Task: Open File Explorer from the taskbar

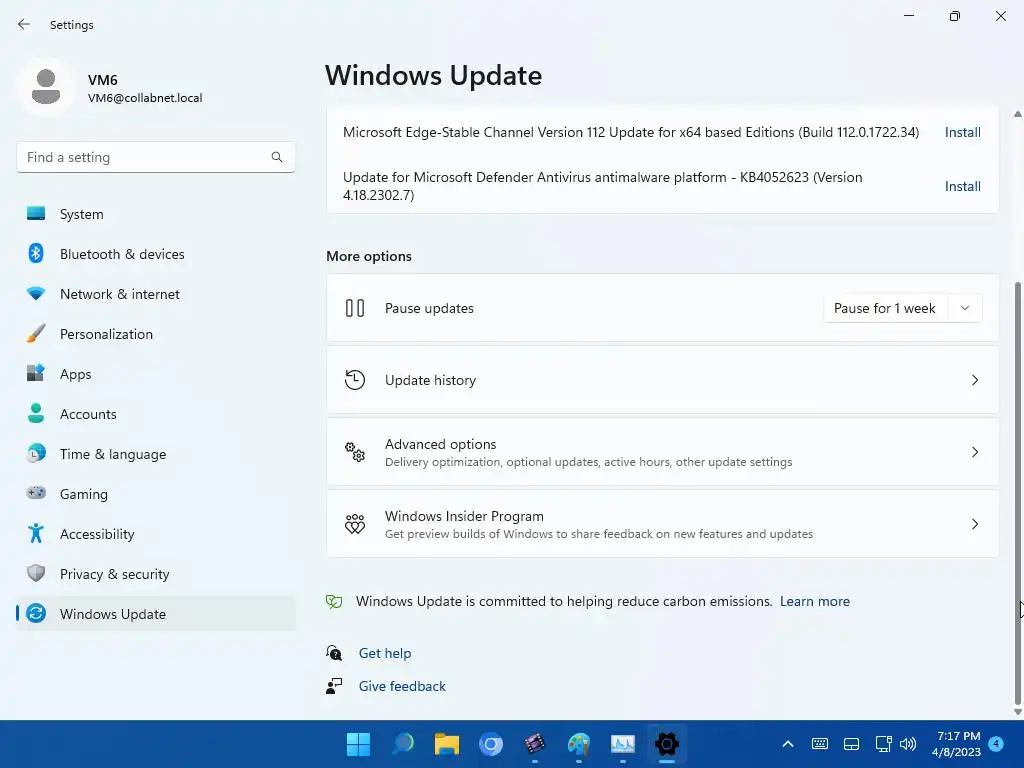Action: [447, 744]
